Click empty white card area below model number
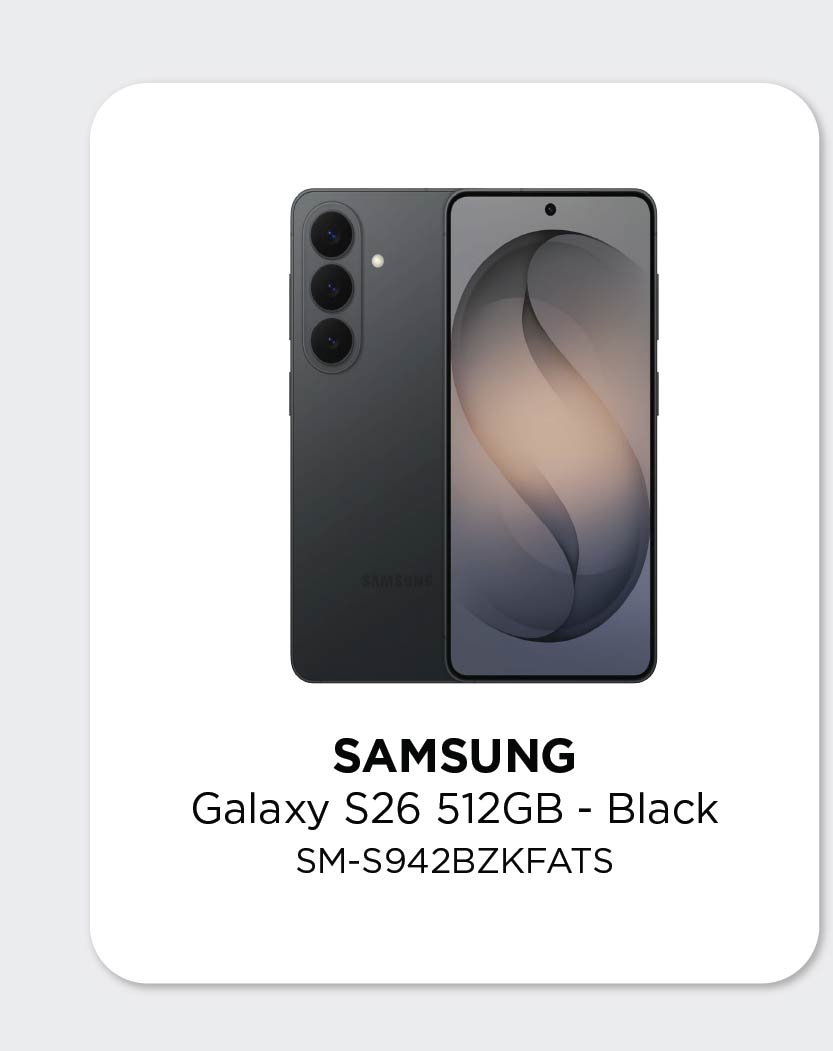Screen dimensions: 833x1051 coord(454,930)
